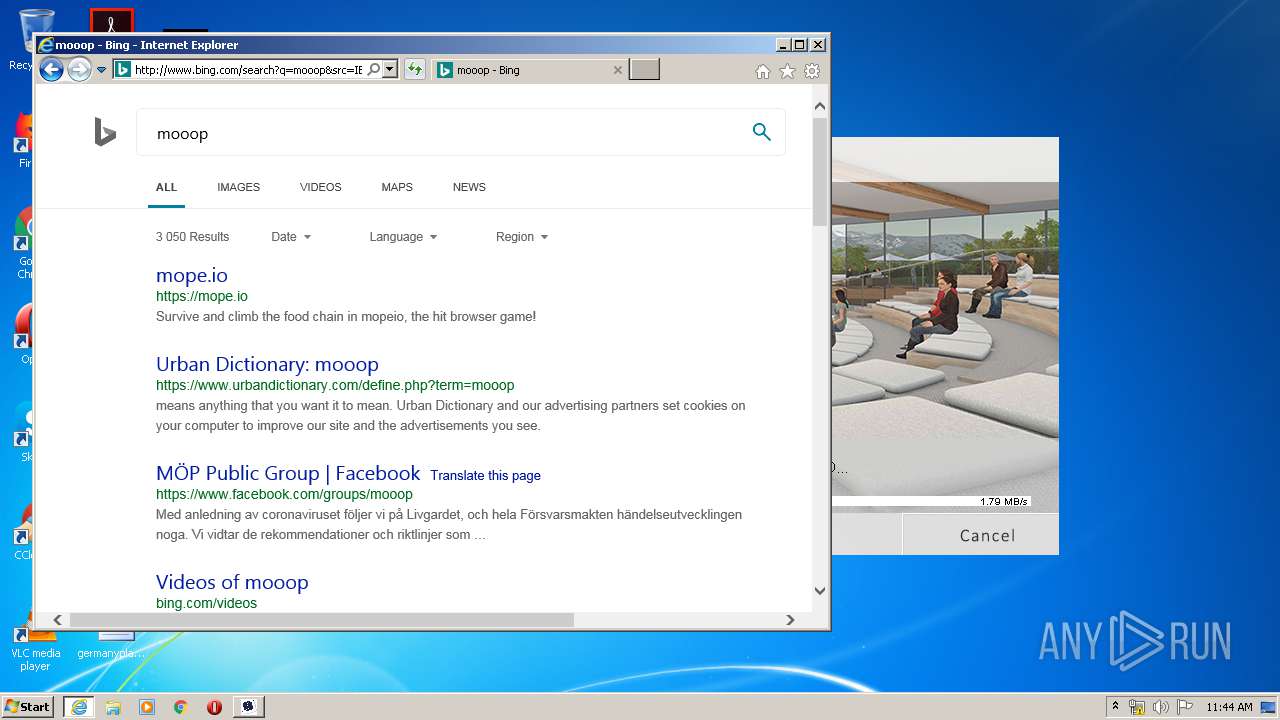
Task: Click the Refresh page button
Action: point(414,70)
